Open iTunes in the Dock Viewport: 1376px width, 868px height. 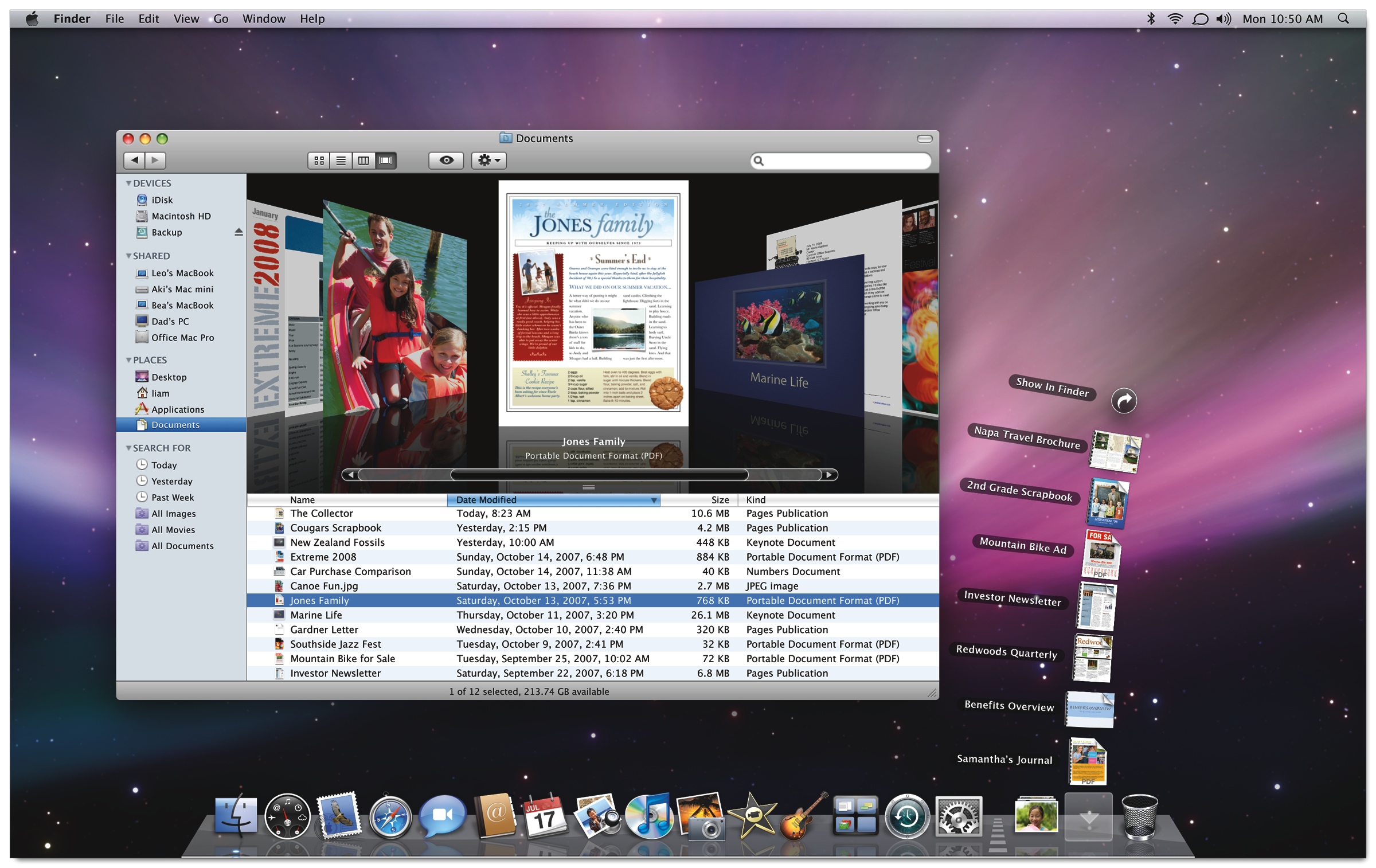[648, 817]
